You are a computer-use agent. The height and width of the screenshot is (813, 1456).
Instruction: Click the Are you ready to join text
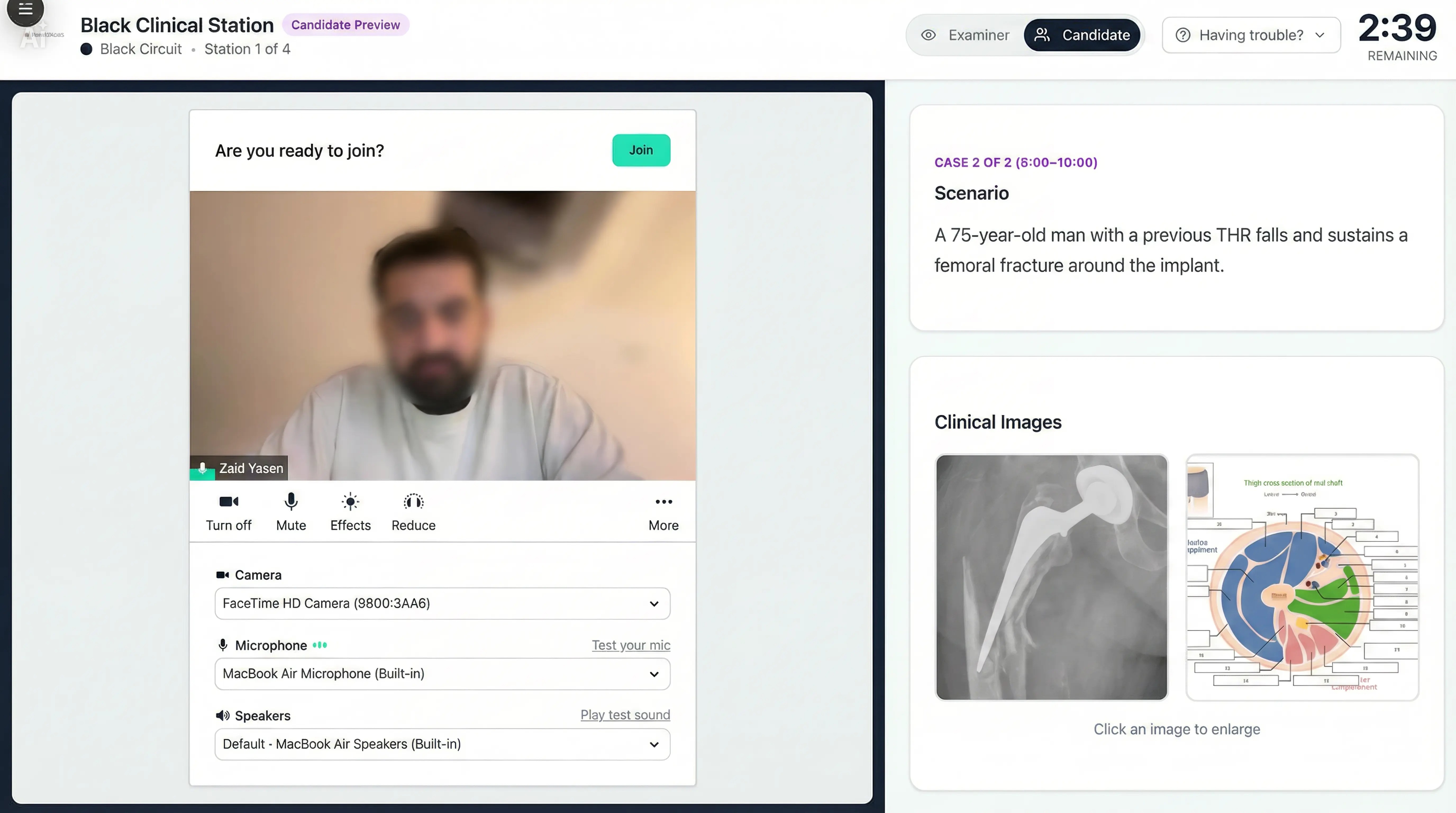click(x=299, y=150)
